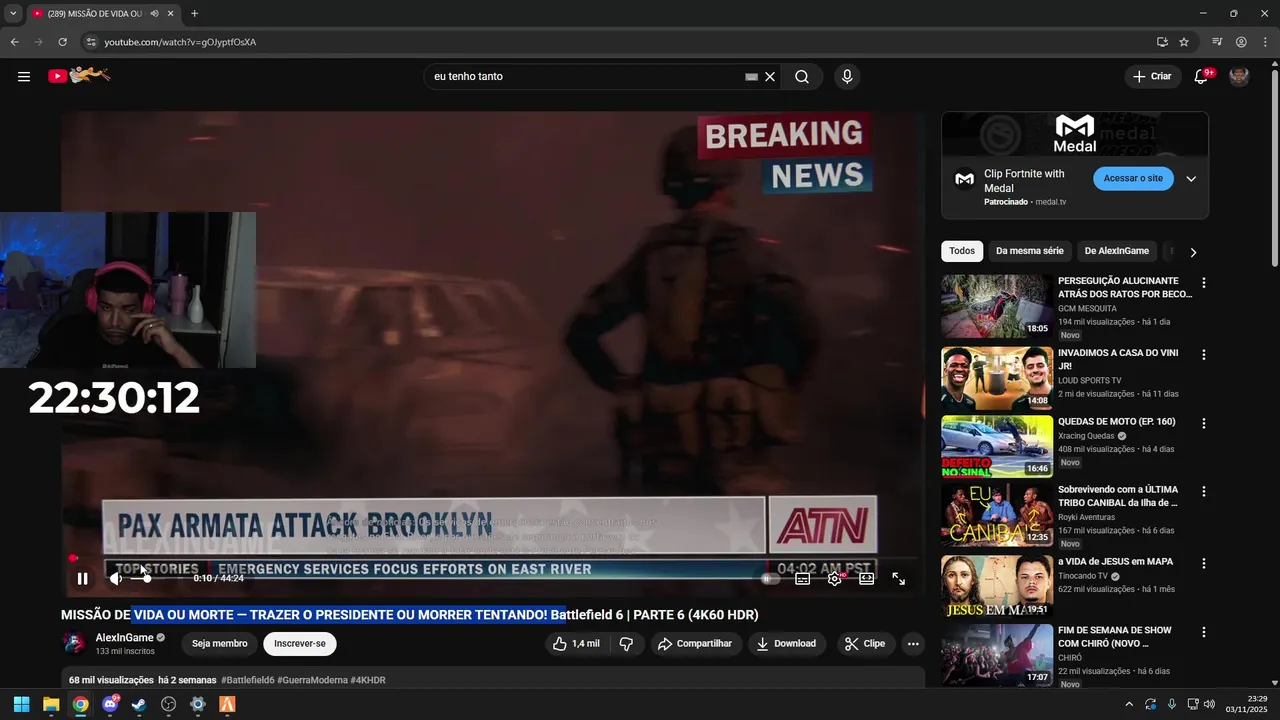Open the Chrome three-dot menu
Image resolution: width=1280 pixels, height=720 pixels.
click(x=1264, y=42)
